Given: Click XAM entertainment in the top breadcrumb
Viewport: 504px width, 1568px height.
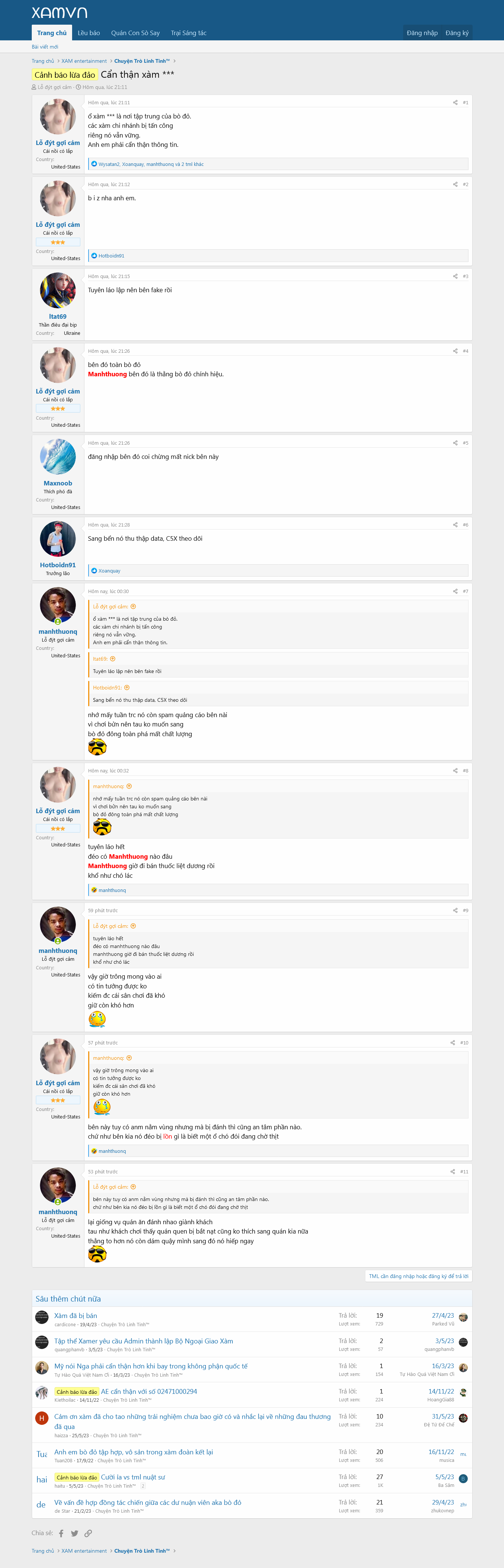Looking at the screenshot, I should point(84,61).
